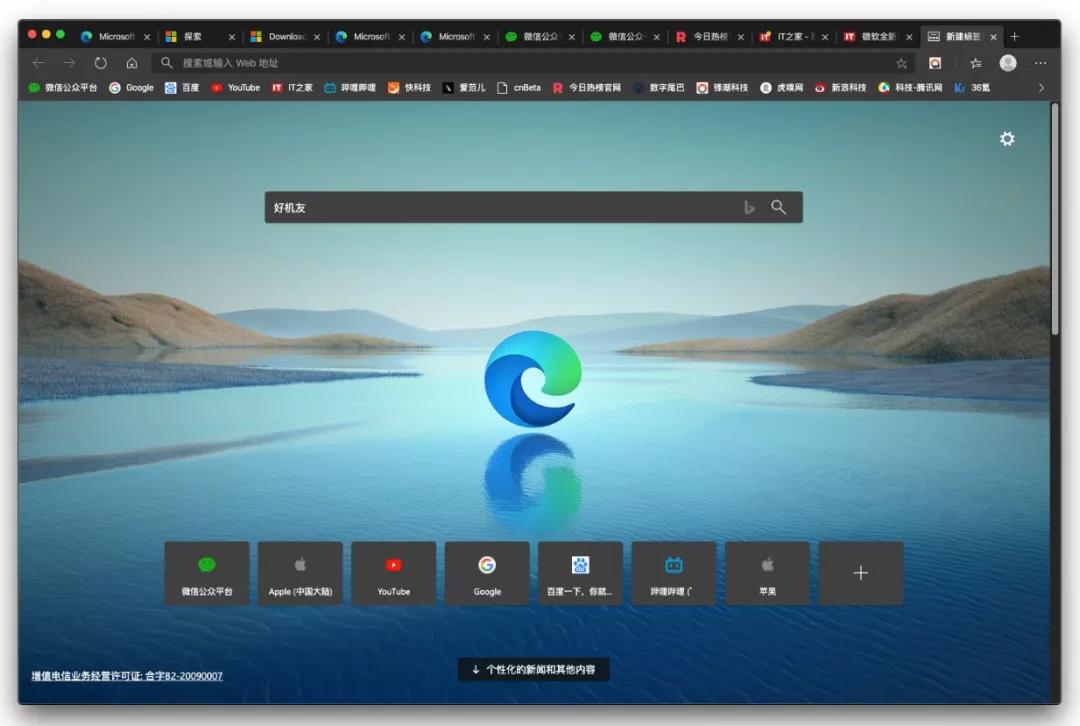Switch to the 今日热榜 tab
The image size is (1080, 726).
pos(710,37)
